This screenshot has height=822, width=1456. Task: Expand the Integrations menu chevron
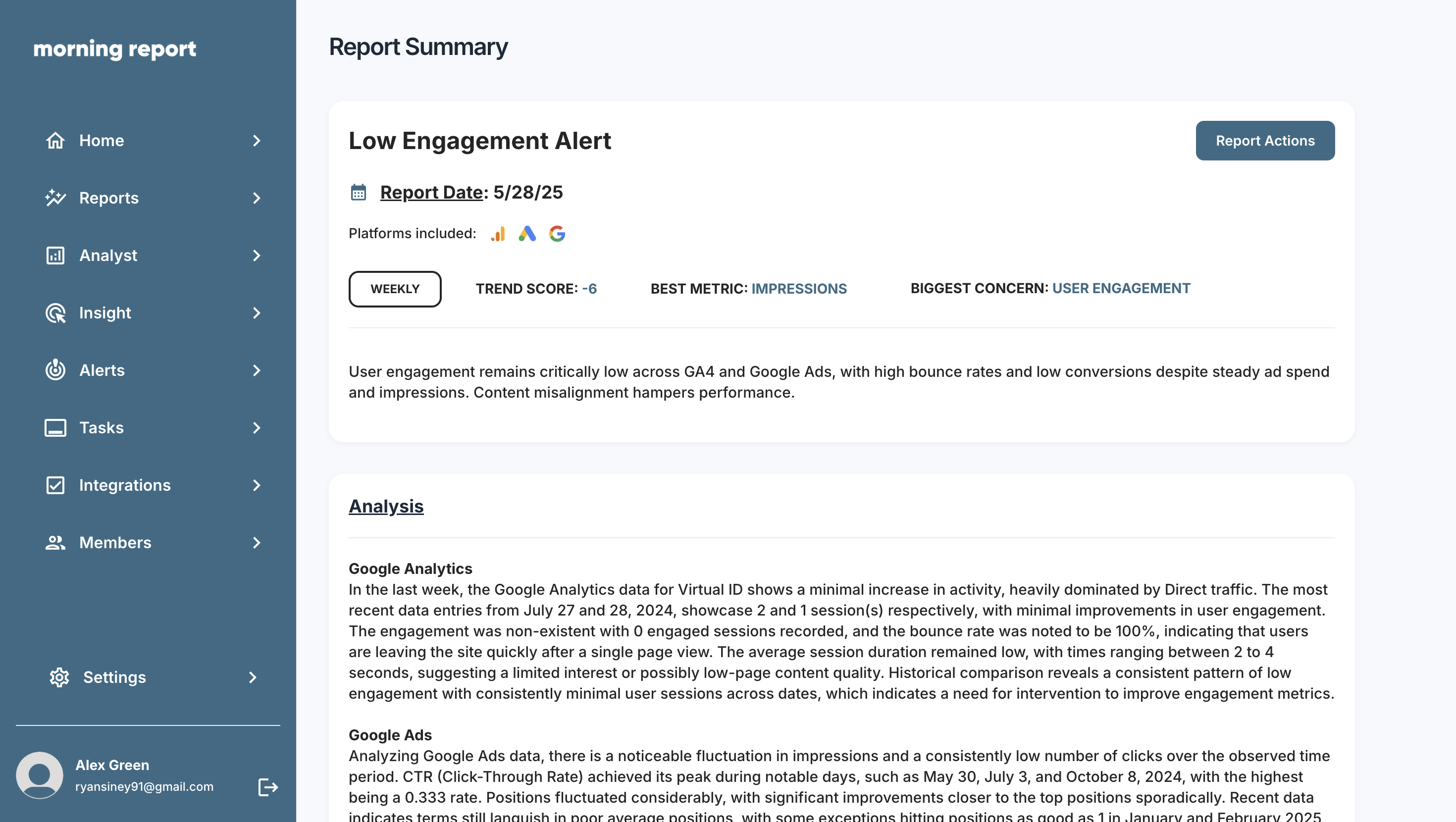pos(257,485)
